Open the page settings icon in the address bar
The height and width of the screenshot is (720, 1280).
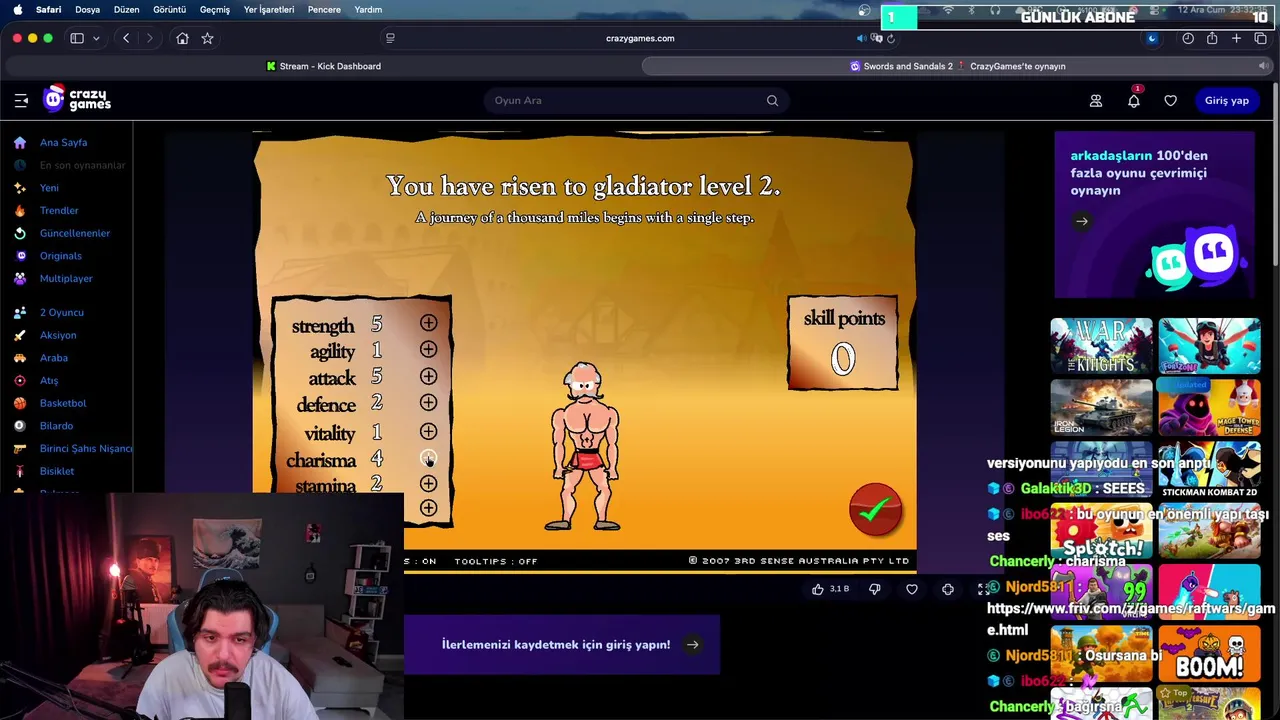(390, 38)
